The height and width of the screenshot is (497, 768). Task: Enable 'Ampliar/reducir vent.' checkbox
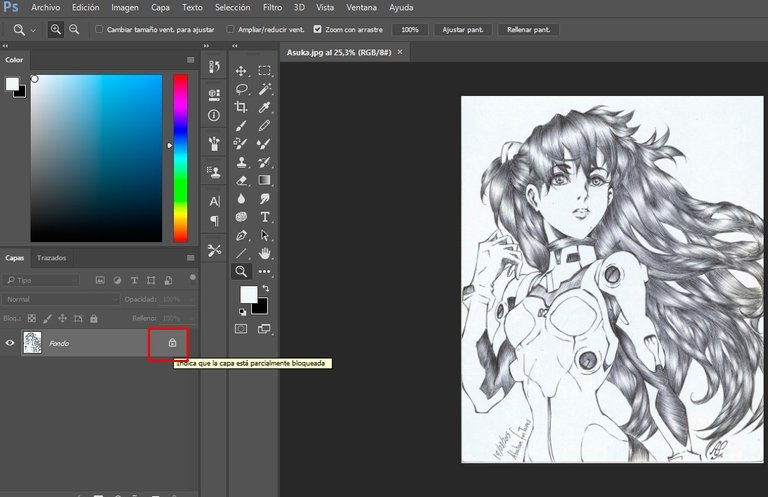pos(230,29)
